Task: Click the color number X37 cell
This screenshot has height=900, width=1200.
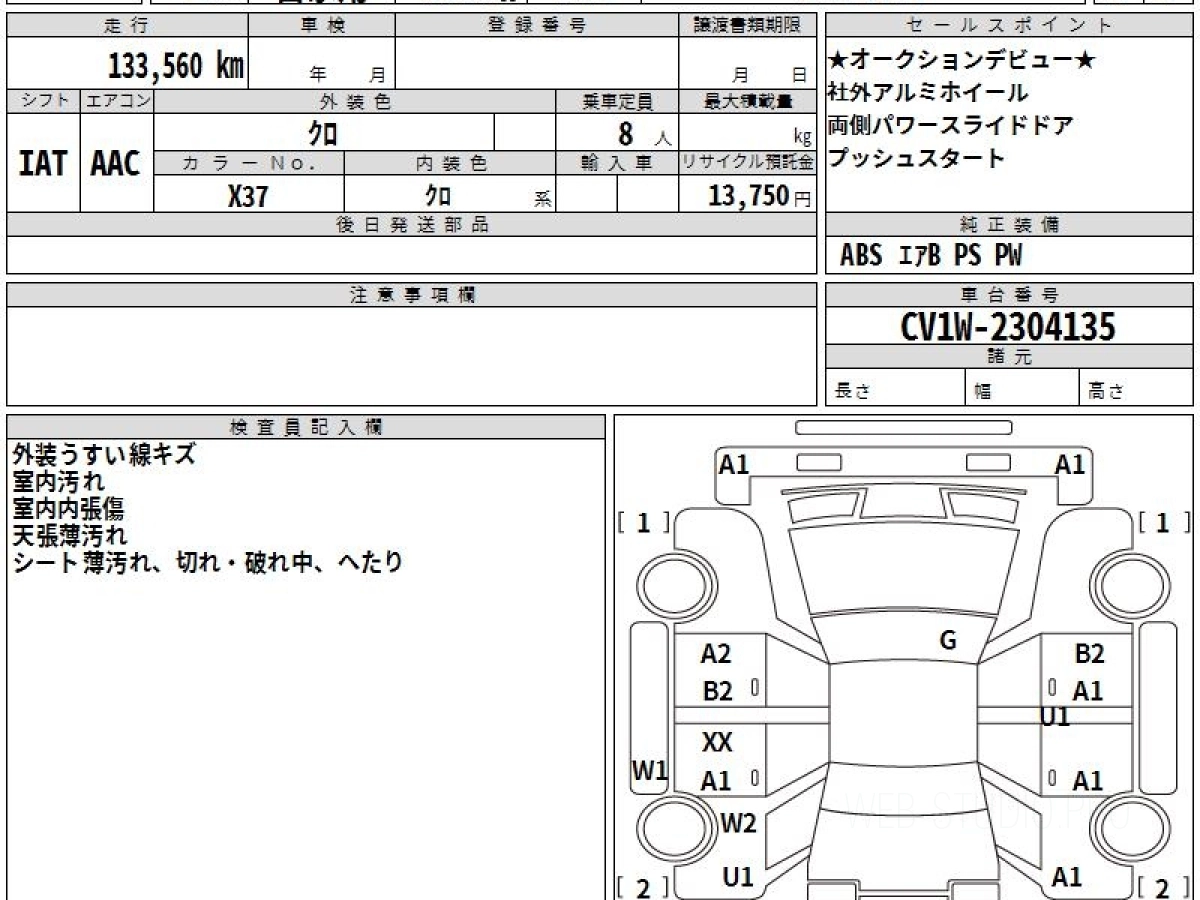Action: click(x=248, y=196)
